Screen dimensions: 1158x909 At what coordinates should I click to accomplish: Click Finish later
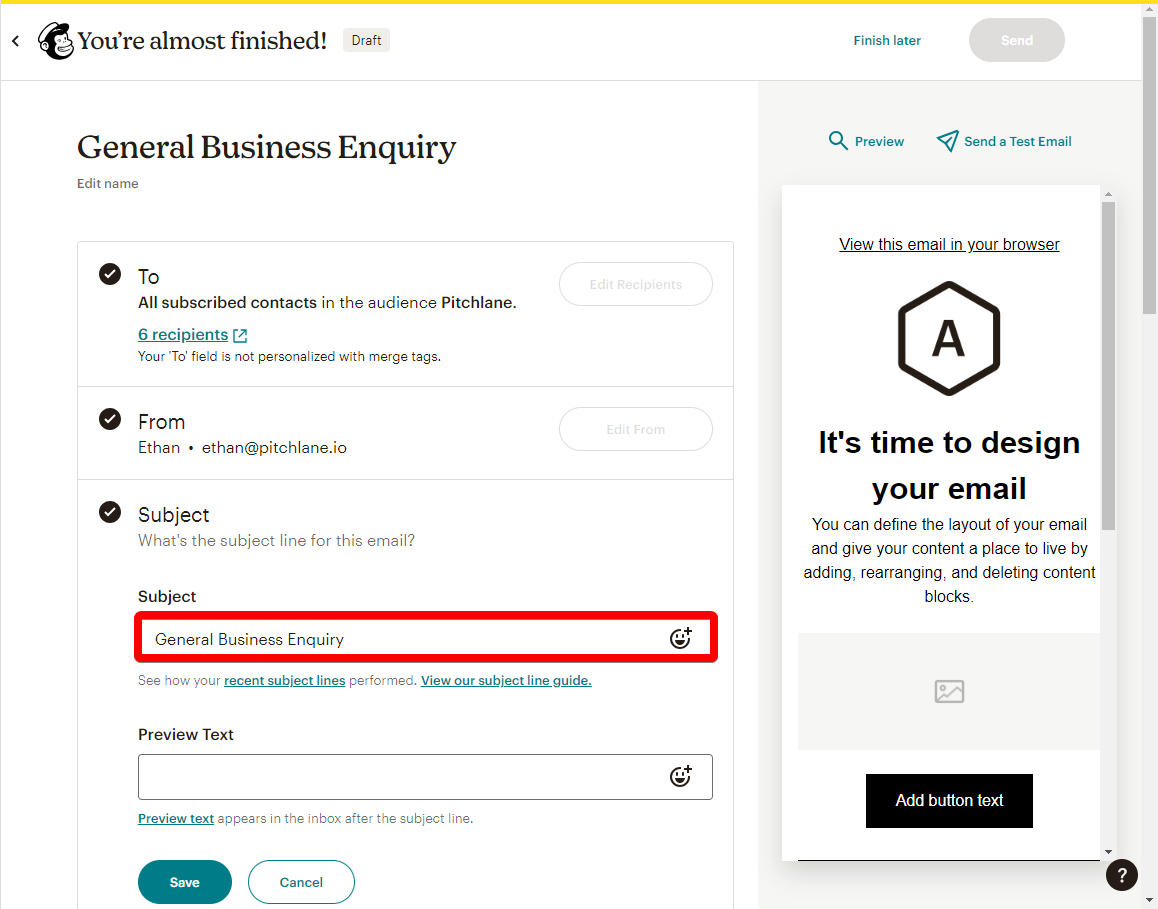coord(887,41)
